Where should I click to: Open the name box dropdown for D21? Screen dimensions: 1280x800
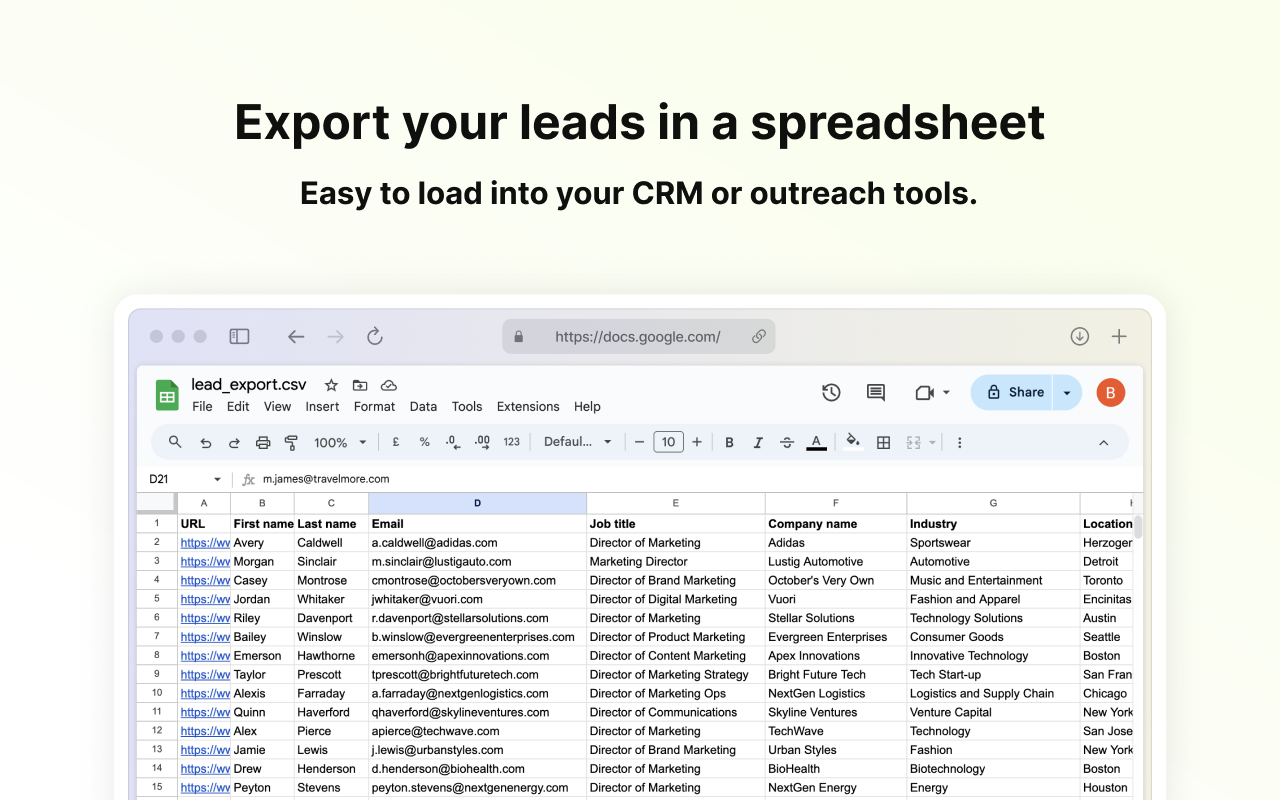217,480
